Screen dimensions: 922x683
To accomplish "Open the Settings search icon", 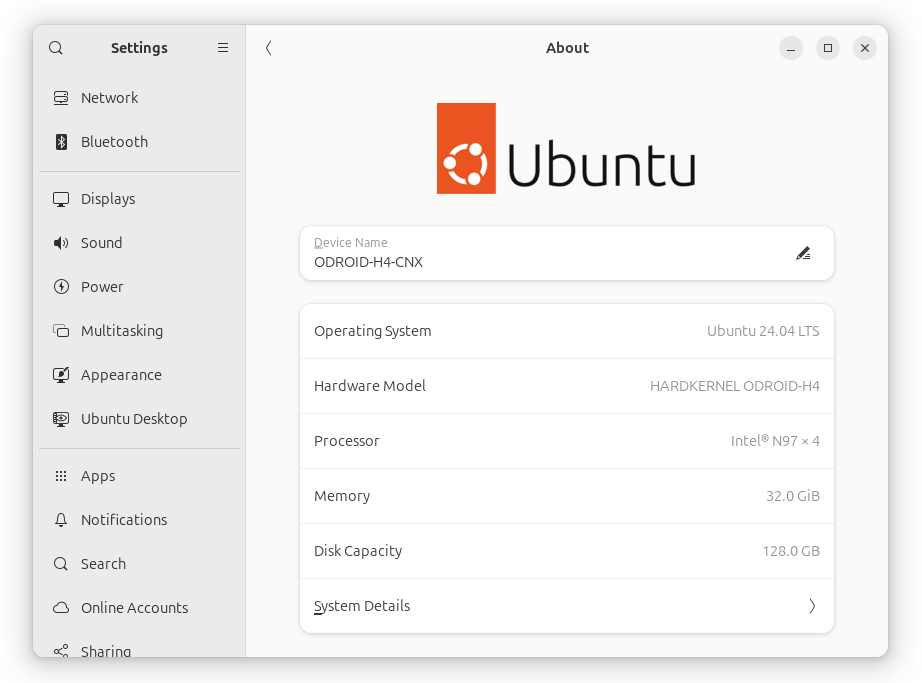I will coord(56,48).
